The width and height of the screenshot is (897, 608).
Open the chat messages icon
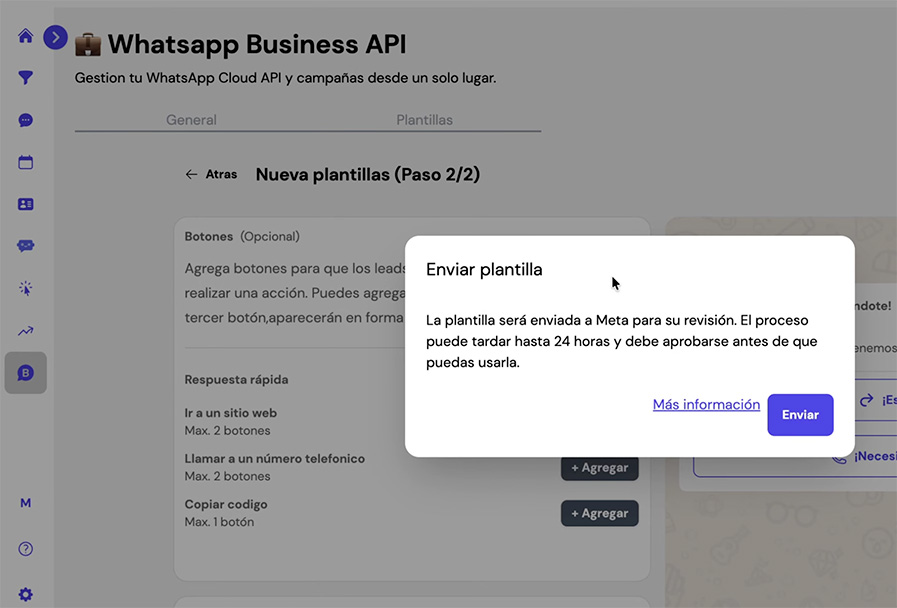click(x=24, y=120)
